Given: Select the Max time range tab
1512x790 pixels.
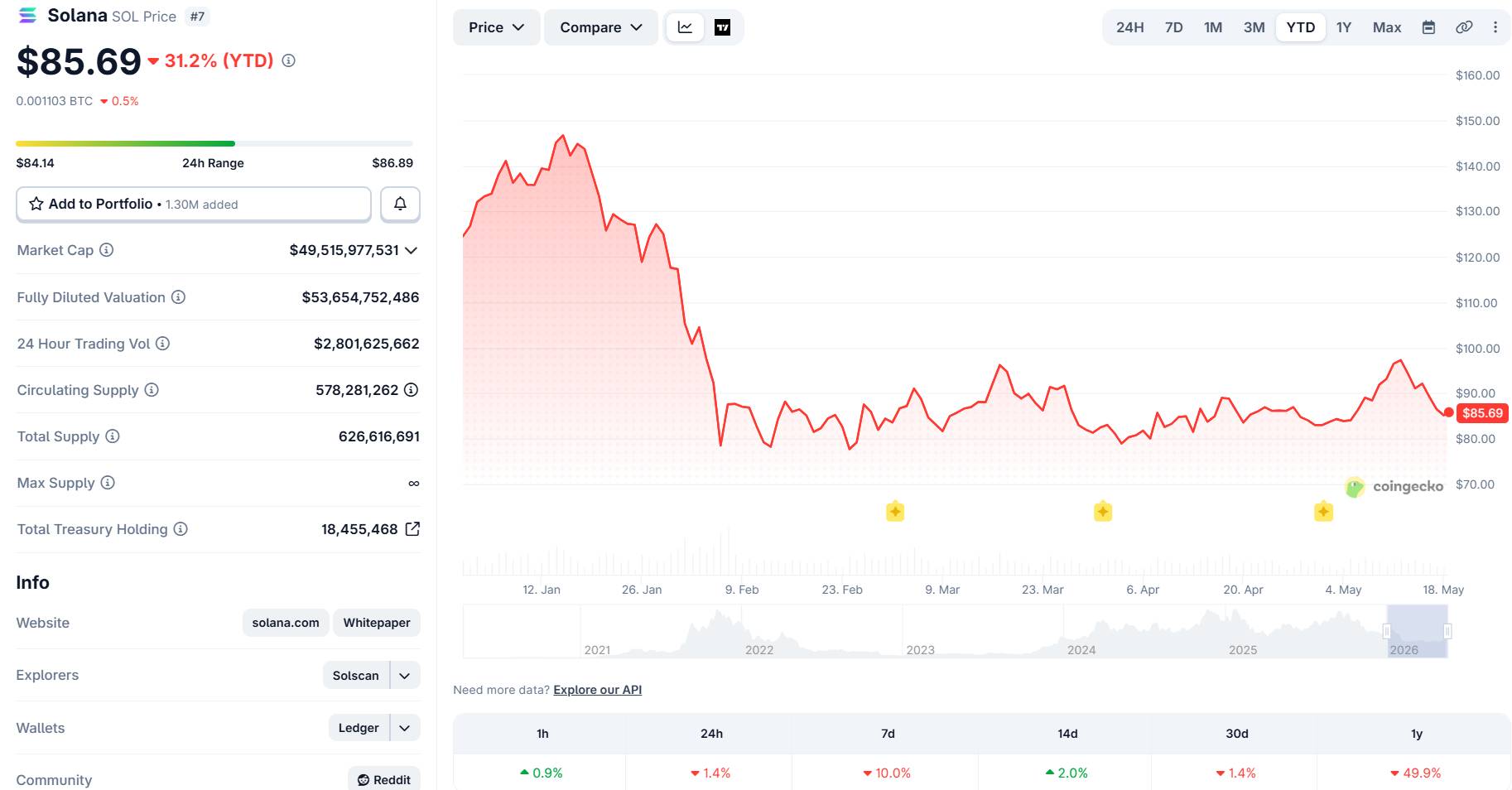Looking at the screenshot, I should click(x=1387, y=27).
